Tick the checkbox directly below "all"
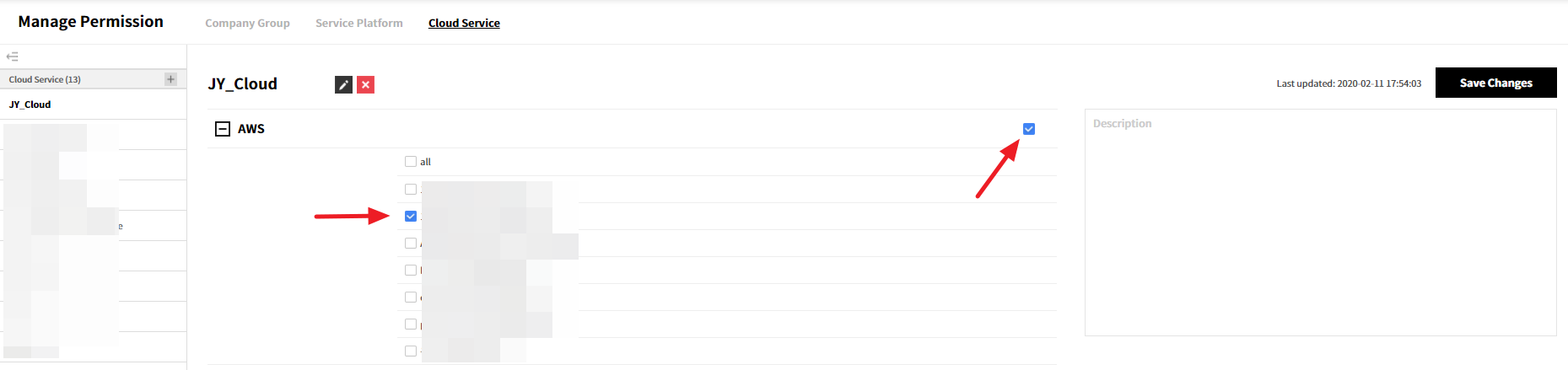Image resolution: width=1568 pixels, height=370 pixels. tap(411, 190)
